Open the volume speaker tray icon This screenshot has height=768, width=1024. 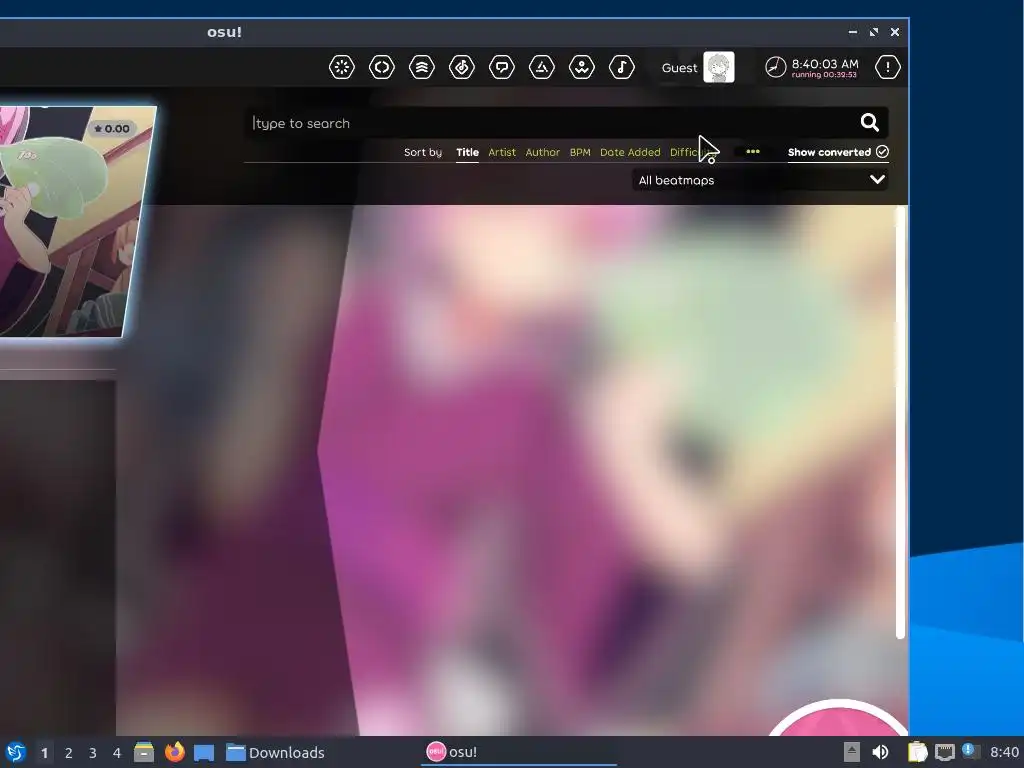click(x=880, y=752)
